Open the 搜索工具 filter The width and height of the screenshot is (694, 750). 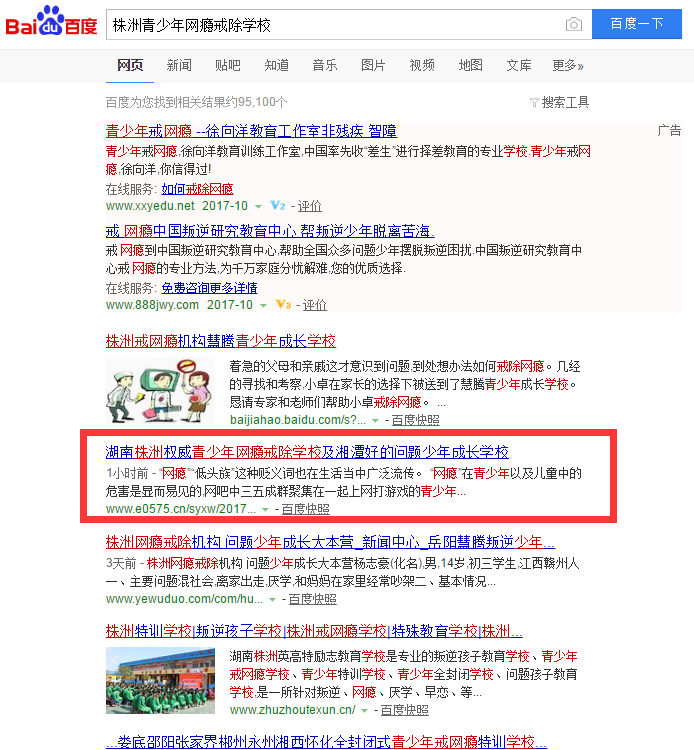coord(560,102)
